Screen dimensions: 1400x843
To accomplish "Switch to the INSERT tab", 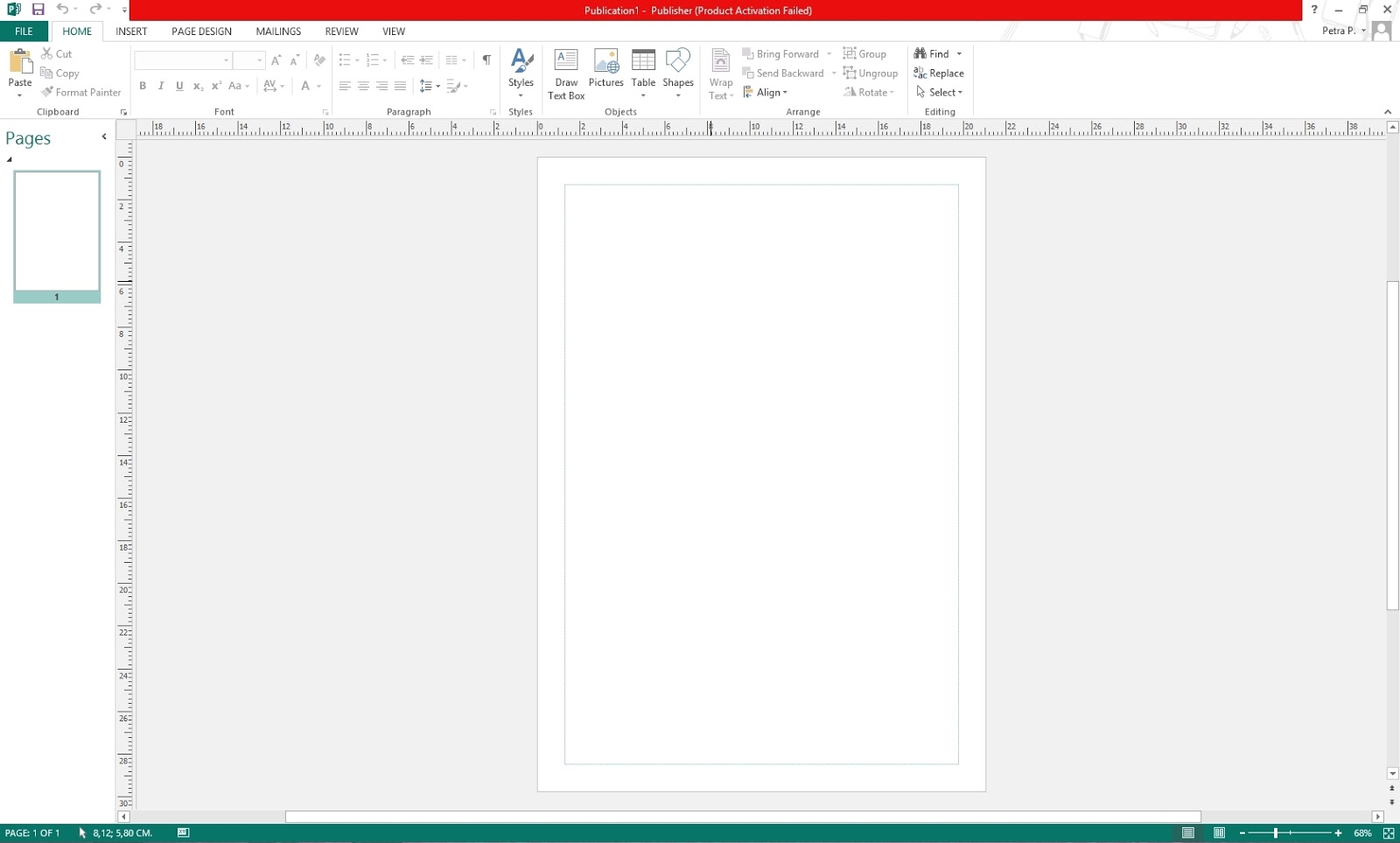I will tap(131, 31).
